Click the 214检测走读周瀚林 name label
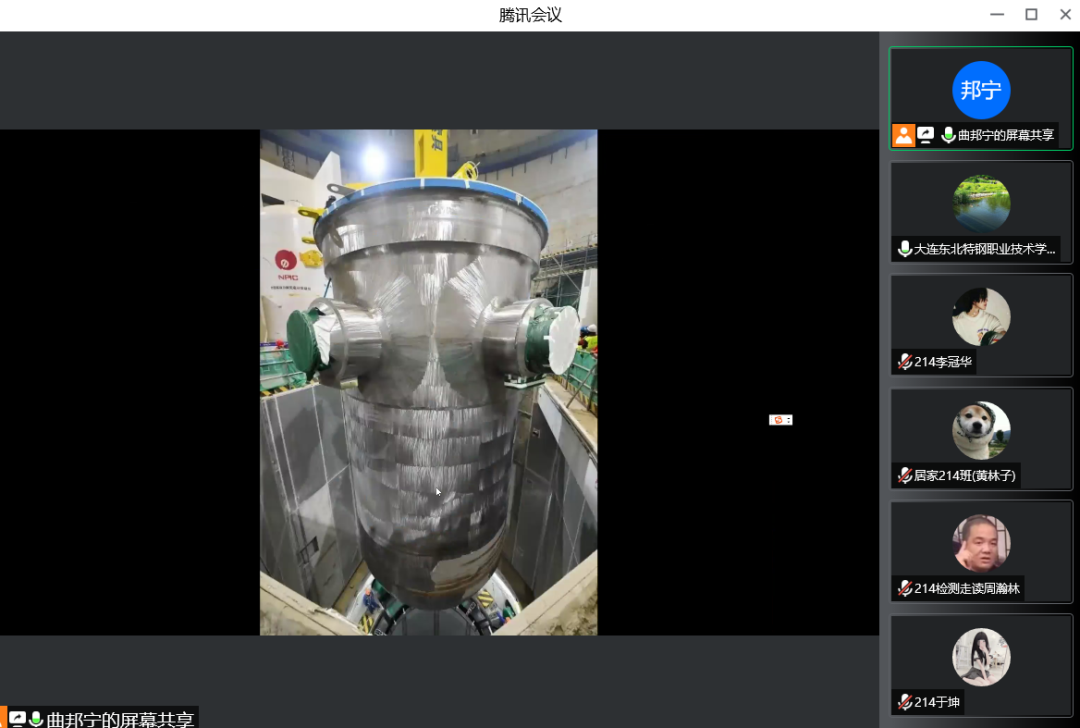 [966, 589]
